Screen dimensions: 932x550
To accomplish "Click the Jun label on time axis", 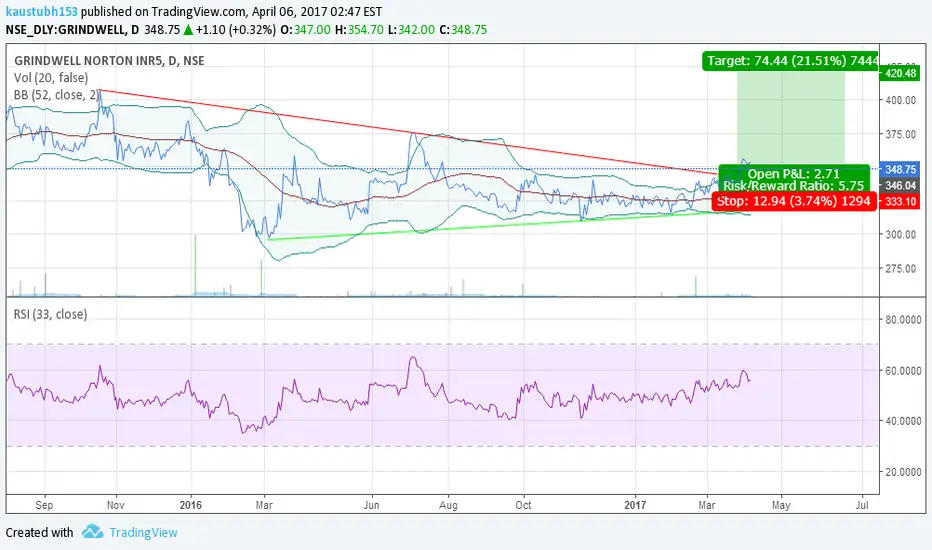I will (x=371, y=505).
